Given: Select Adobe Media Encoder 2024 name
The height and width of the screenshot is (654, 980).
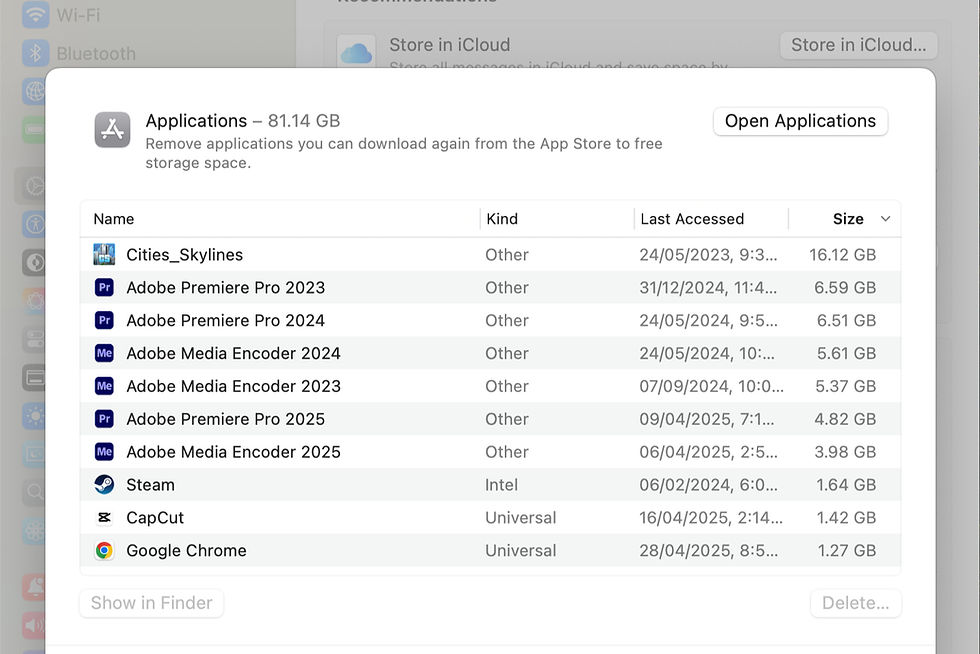Looking at the screenshot, I should click(233, 353).
